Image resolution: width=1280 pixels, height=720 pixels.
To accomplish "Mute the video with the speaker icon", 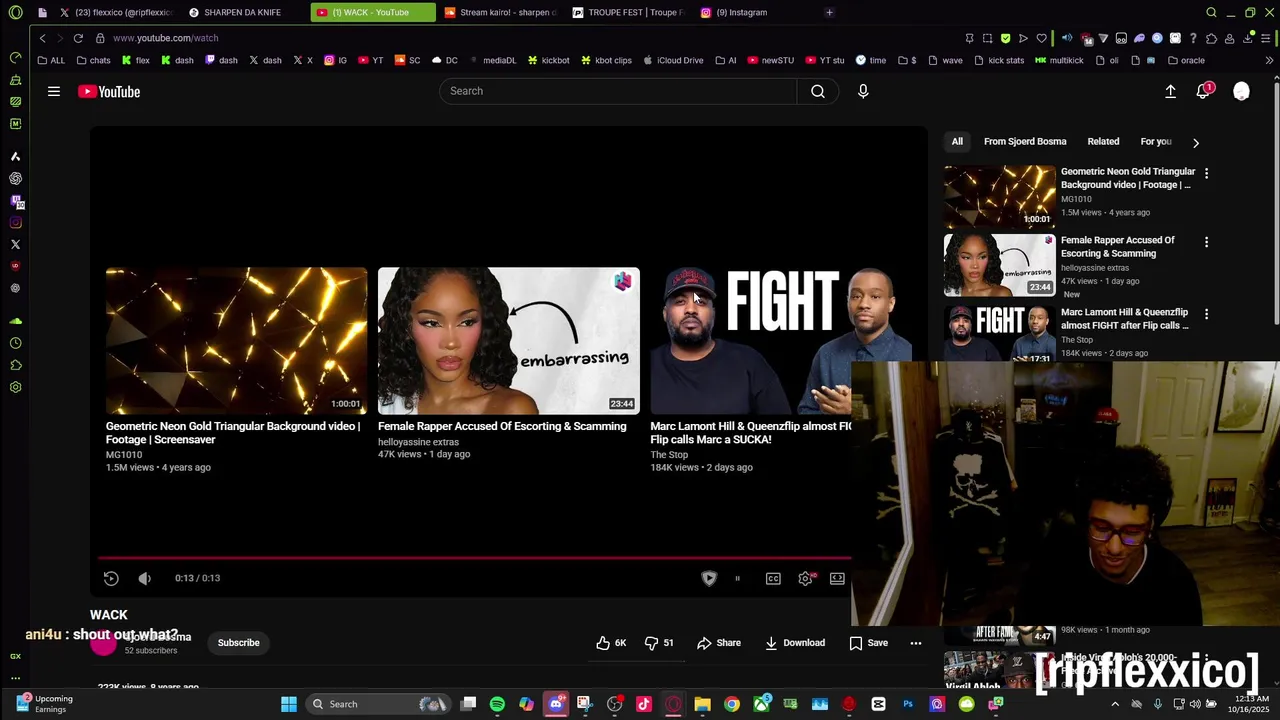I will click(x=144, y=578).
